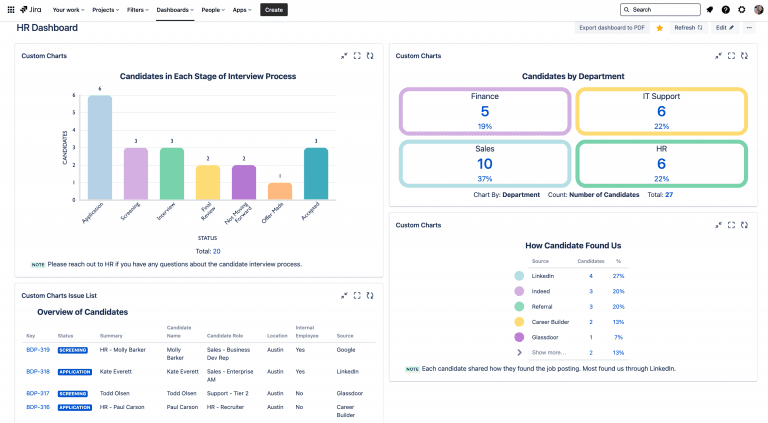Open the notifications bell icon

coord(710,10)
